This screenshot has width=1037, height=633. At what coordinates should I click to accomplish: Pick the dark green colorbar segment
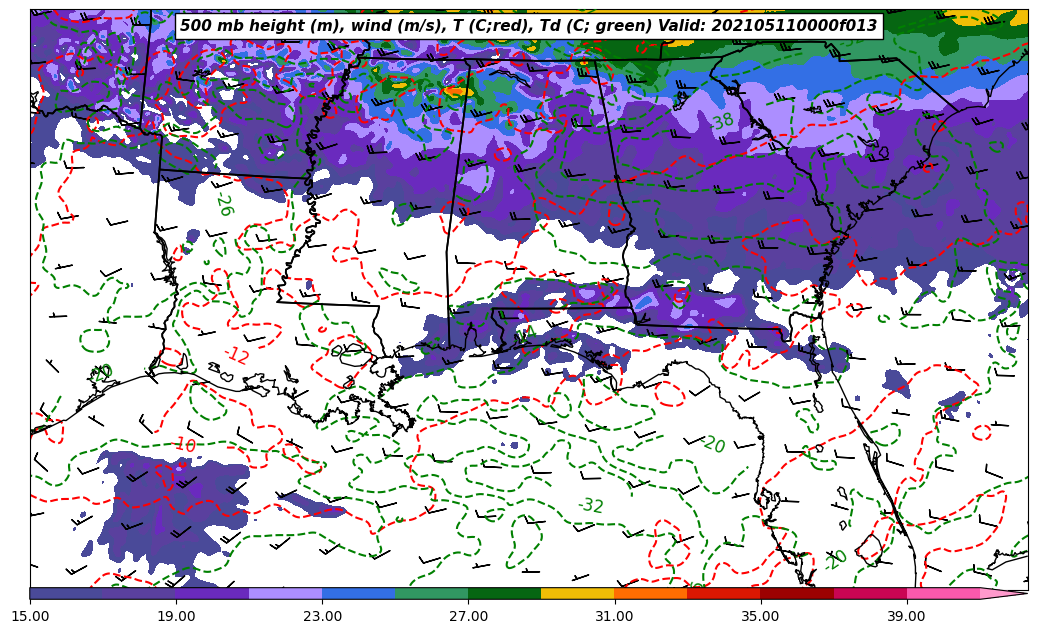[504, 593]
